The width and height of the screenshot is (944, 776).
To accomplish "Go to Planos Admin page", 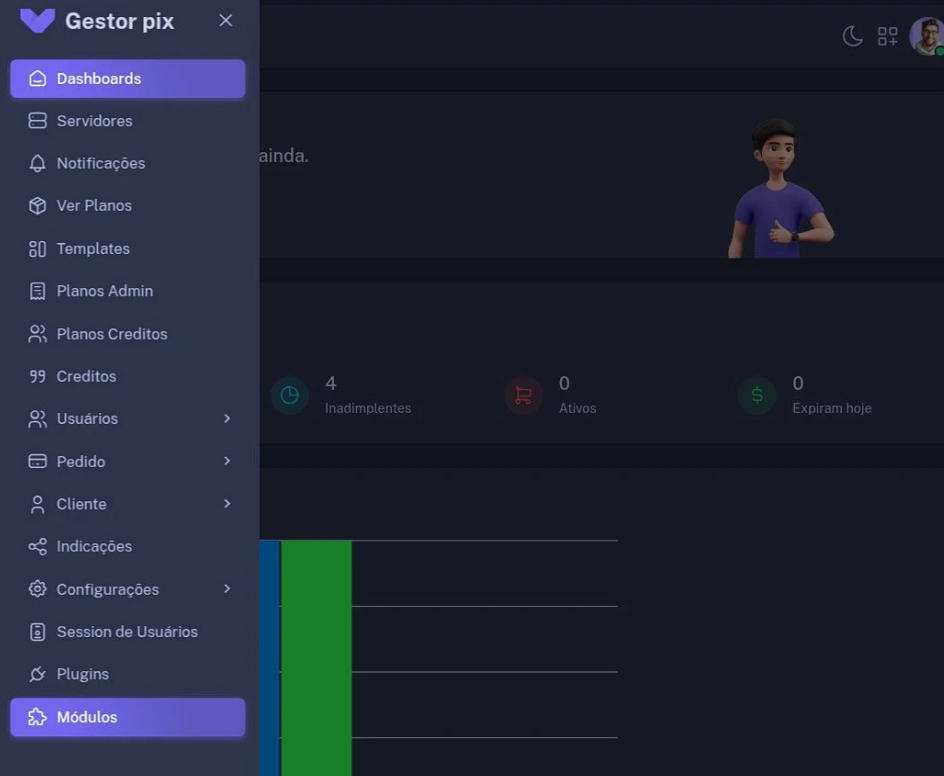I will click(104, 291).
